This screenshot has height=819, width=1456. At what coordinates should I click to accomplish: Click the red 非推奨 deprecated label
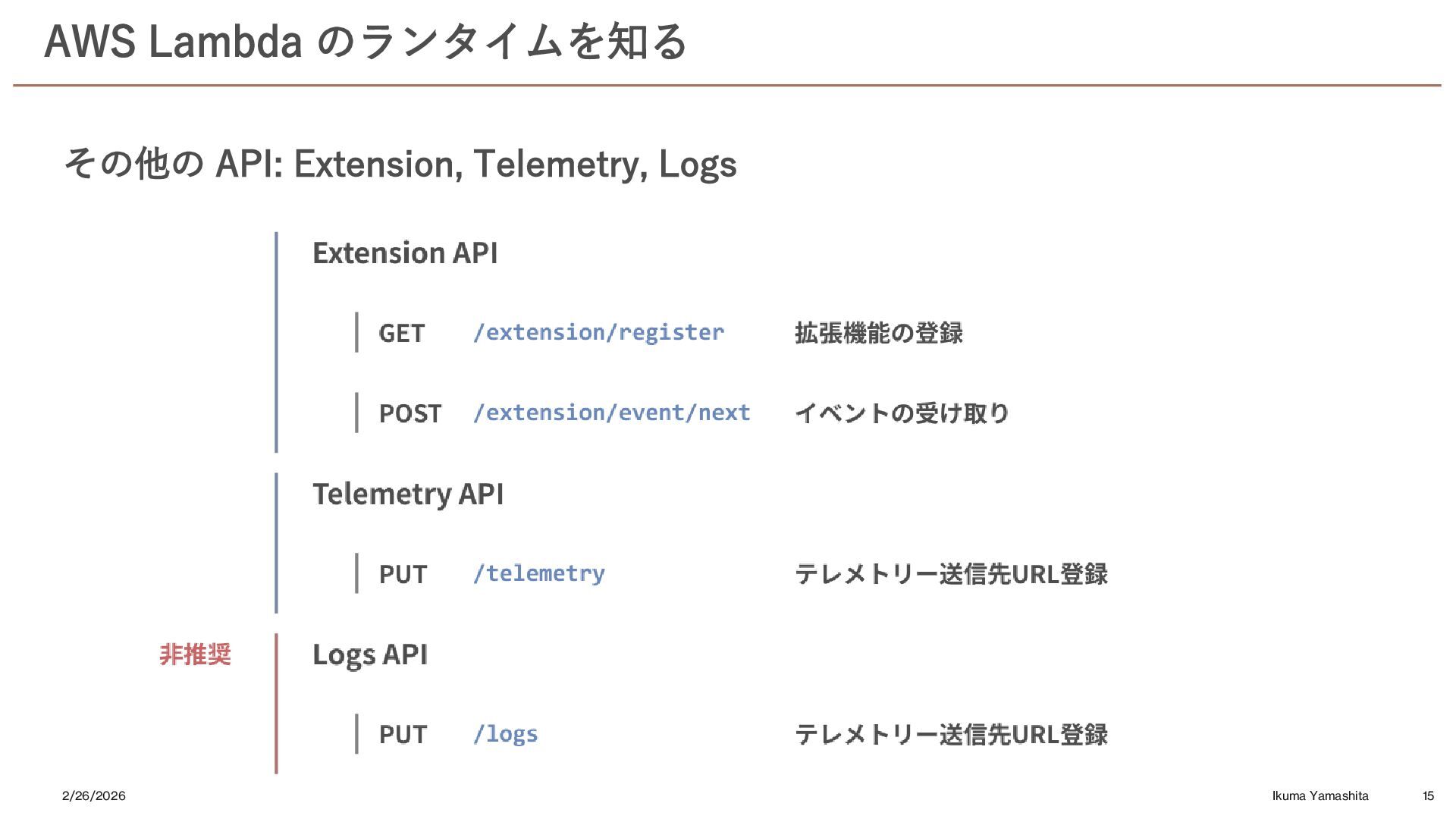pos(195,654)
